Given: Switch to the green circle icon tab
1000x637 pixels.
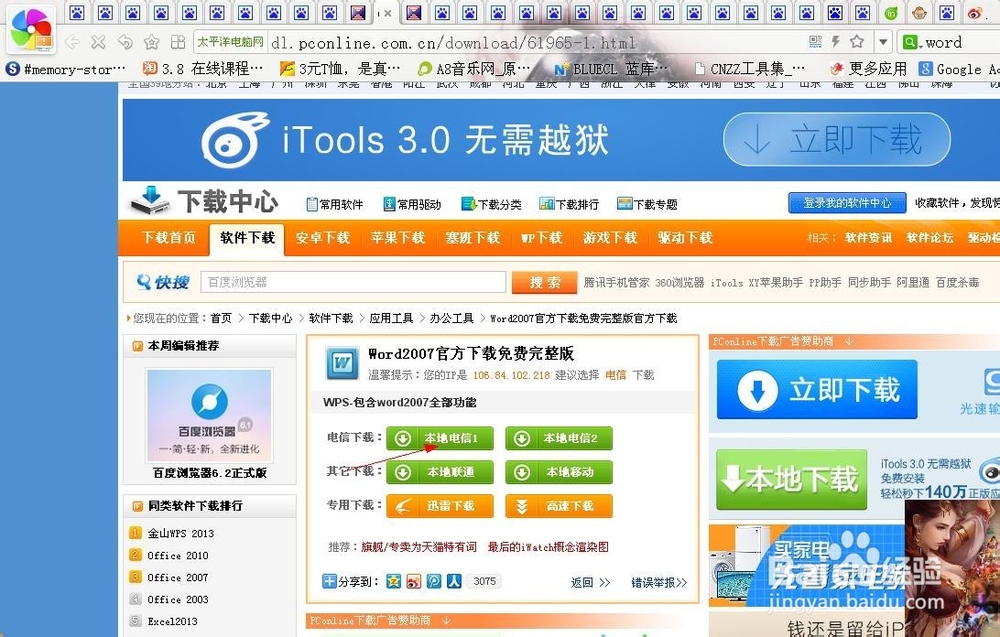Looking at the screenshot, I should pos(891,12).
